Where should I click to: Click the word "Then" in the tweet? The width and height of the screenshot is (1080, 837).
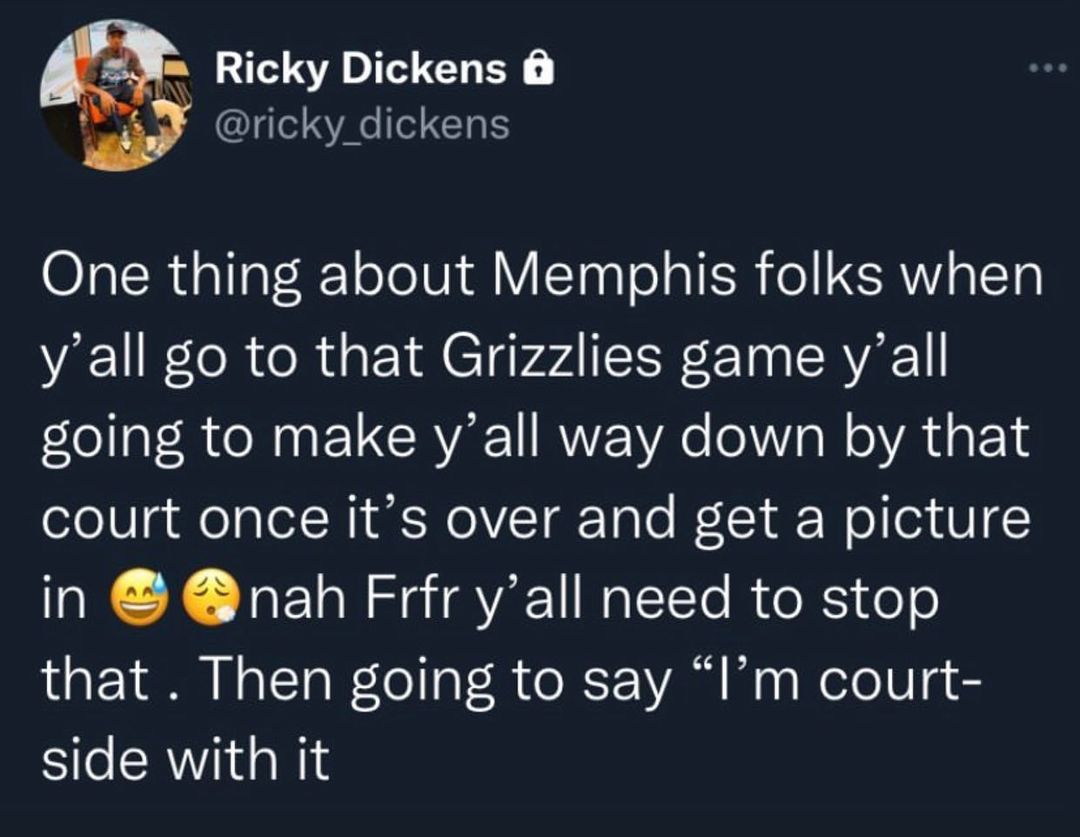267,680
